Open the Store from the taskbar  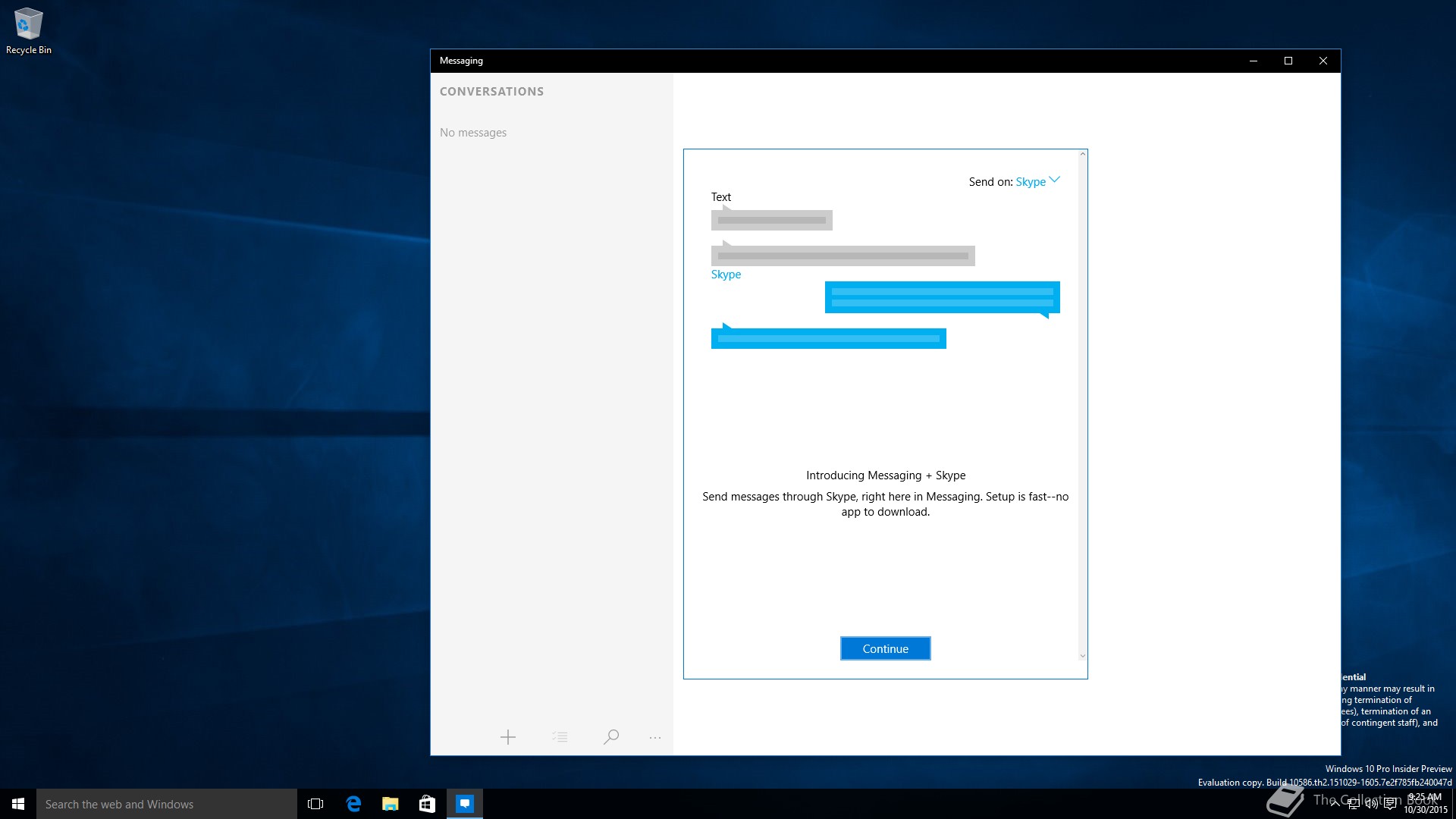point(428,804)
